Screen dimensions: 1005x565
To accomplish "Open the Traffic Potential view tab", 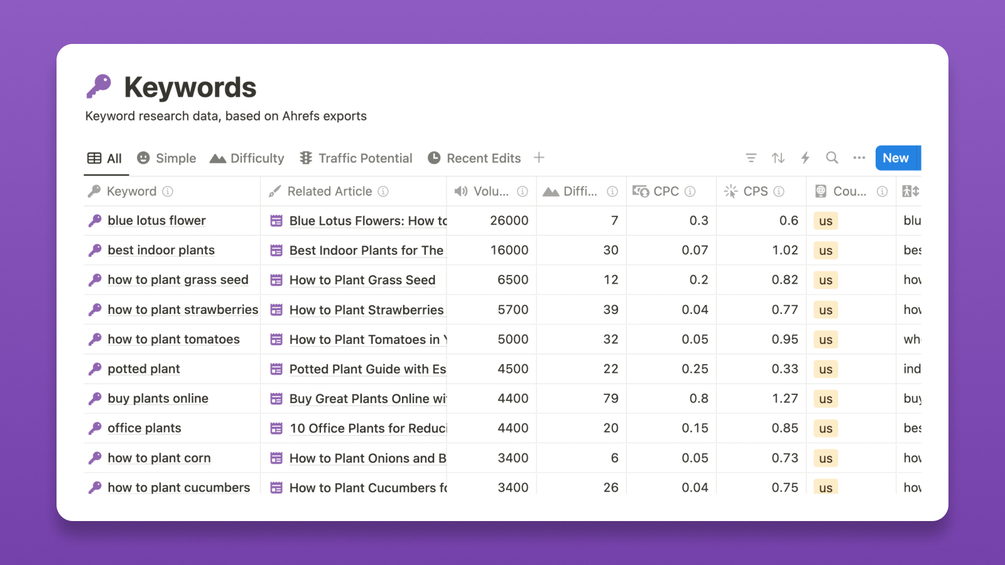I will pyautogui.click(x=356, y=158).
